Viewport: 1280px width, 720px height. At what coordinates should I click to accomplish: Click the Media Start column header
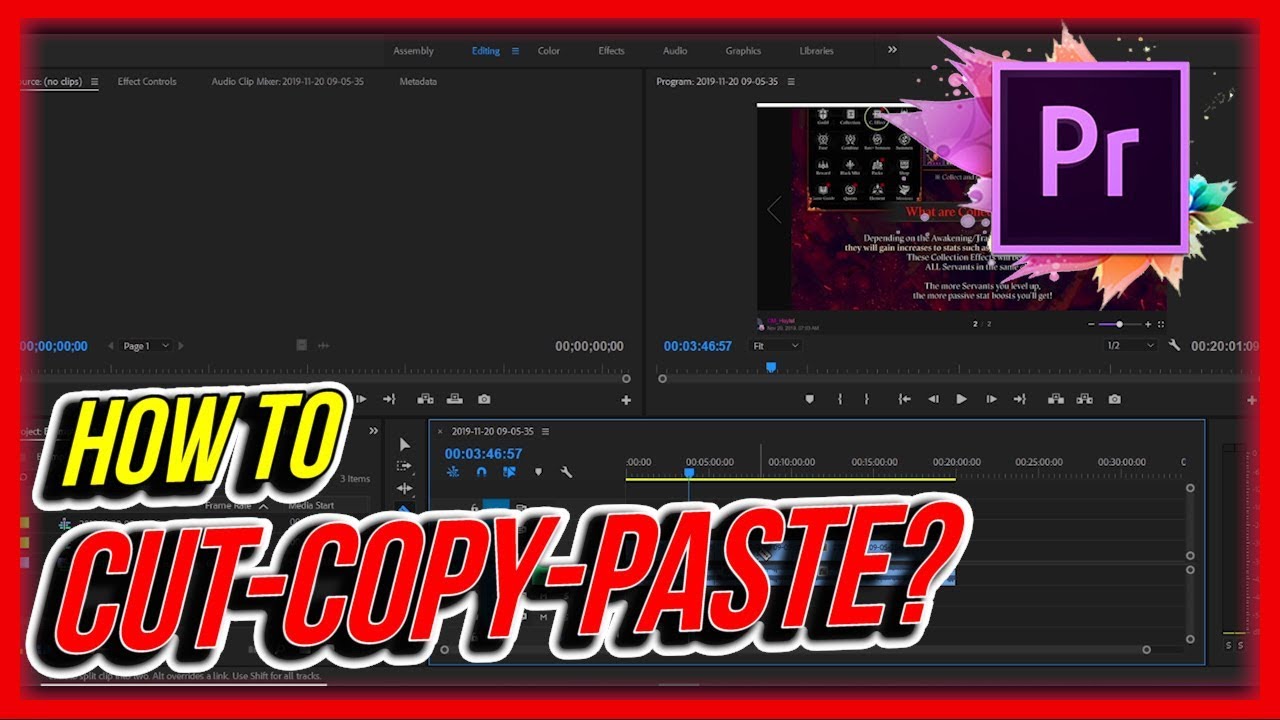click(311, 506)
